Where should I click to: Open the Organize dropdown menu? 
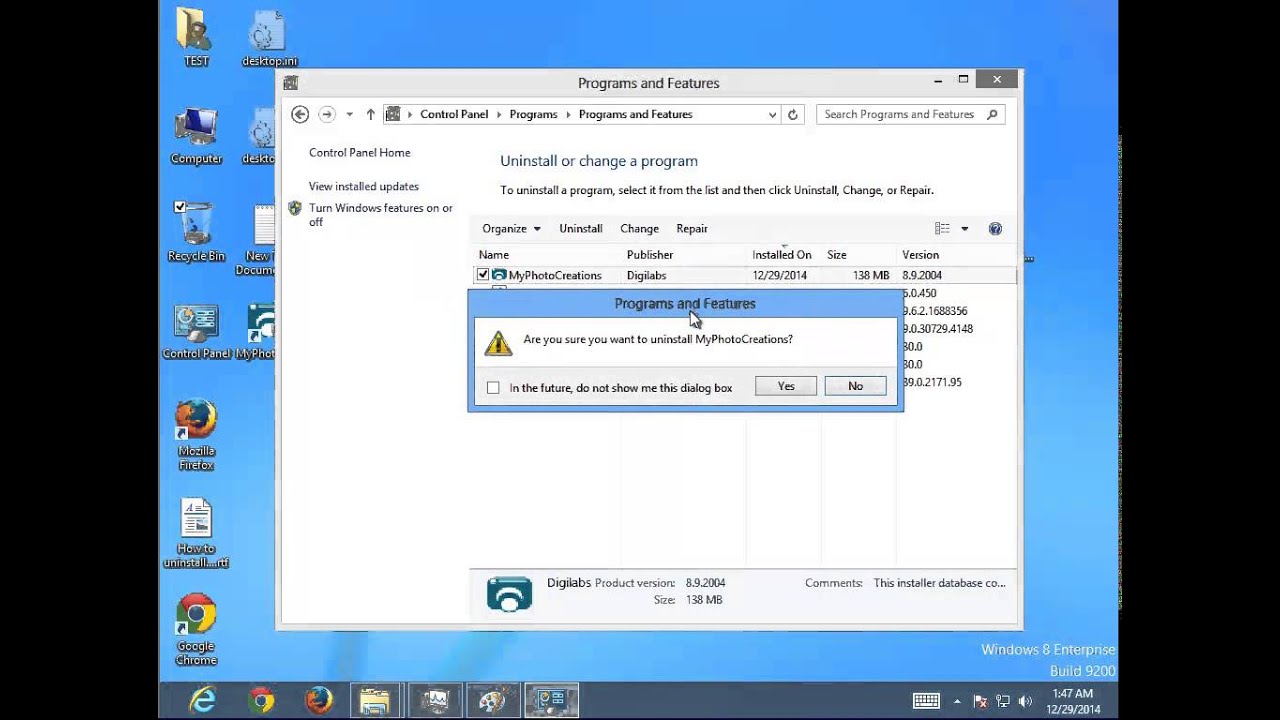click(511, 228)
